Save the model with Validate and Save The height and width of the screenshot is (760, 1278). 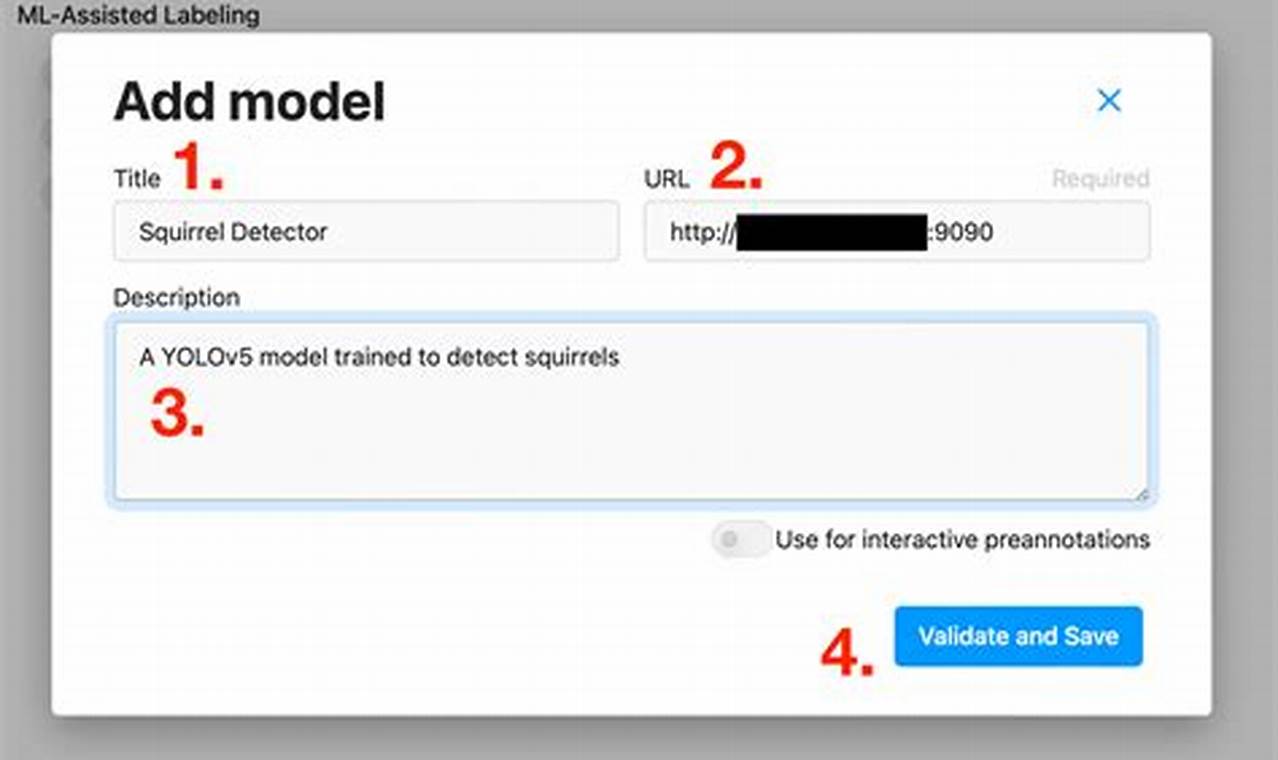point(1017,636)
